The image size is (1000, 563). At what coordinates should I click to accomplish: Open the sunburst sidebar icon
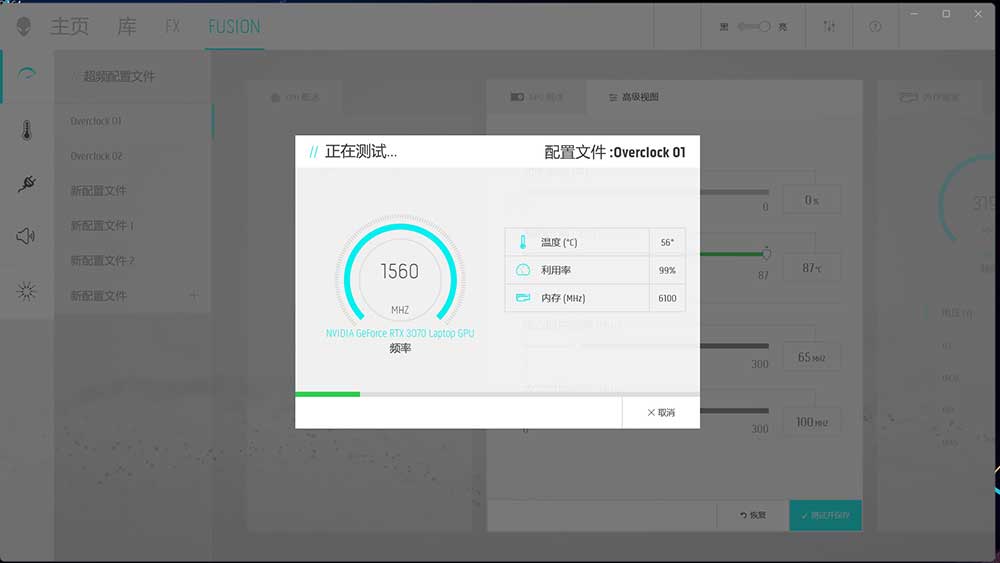tap(26, 291)
